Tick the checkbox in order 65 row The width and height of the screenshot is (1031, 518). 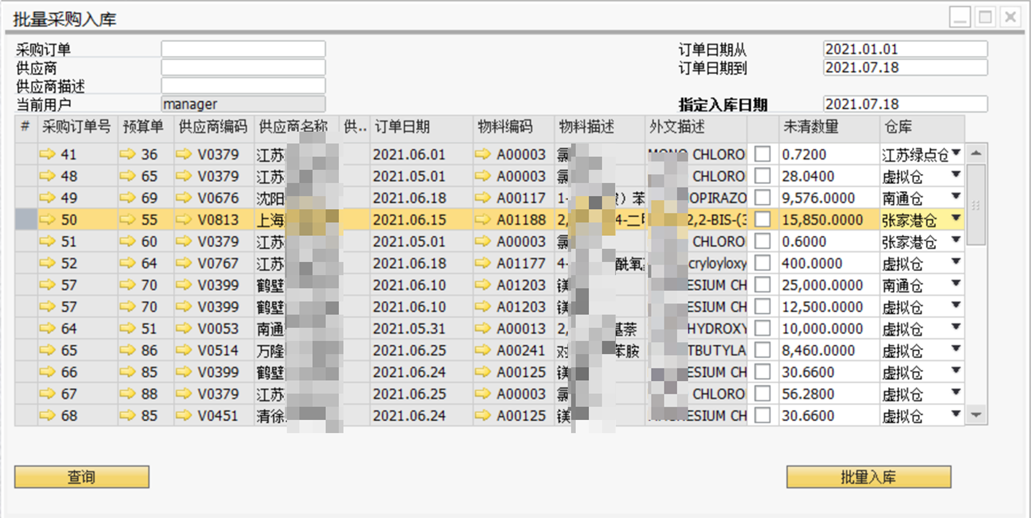pos(763,350)
